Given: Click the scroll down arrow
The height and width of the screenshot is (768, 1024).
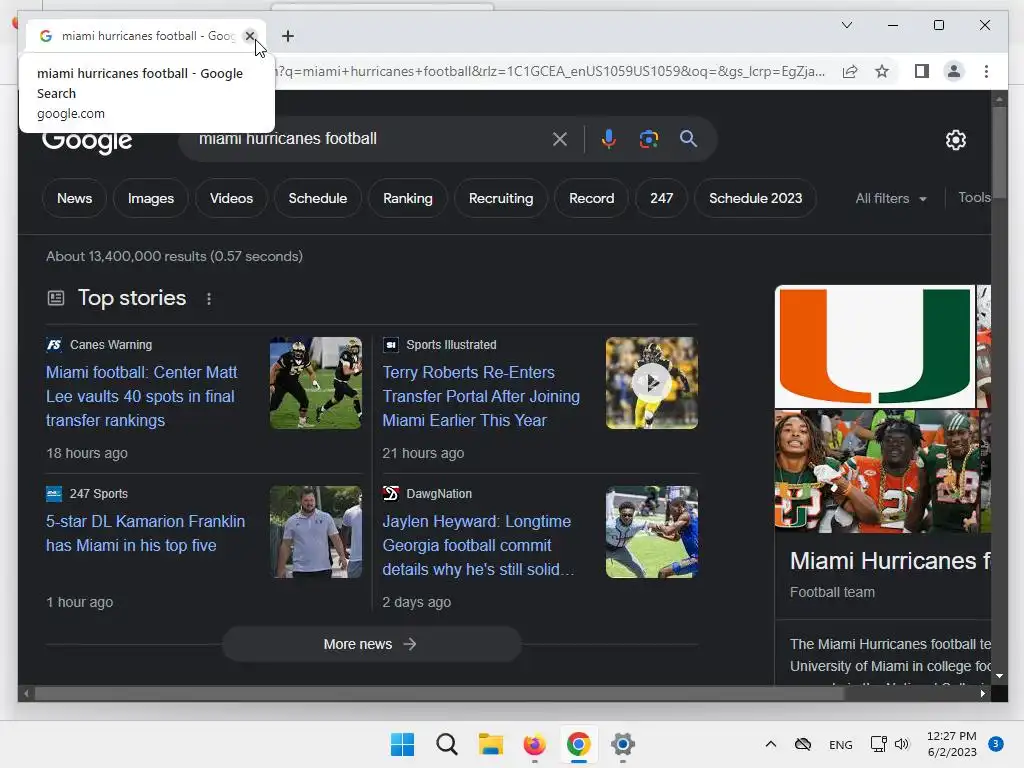Looking at the screenshot, I should 999,677.
